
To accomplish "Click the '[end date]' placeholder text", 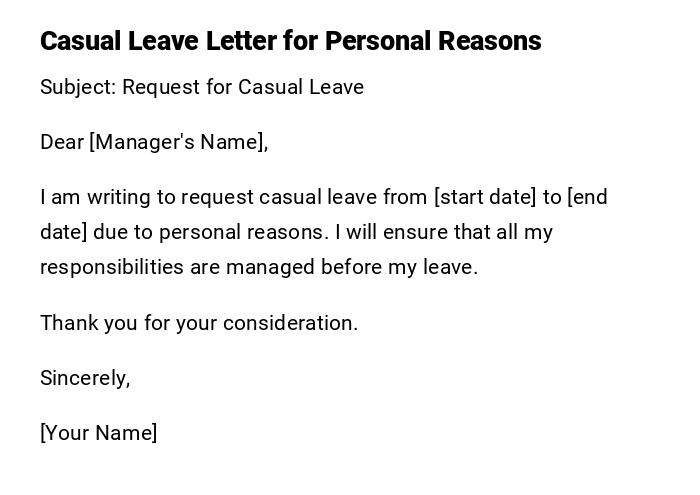I will [587, 197].
